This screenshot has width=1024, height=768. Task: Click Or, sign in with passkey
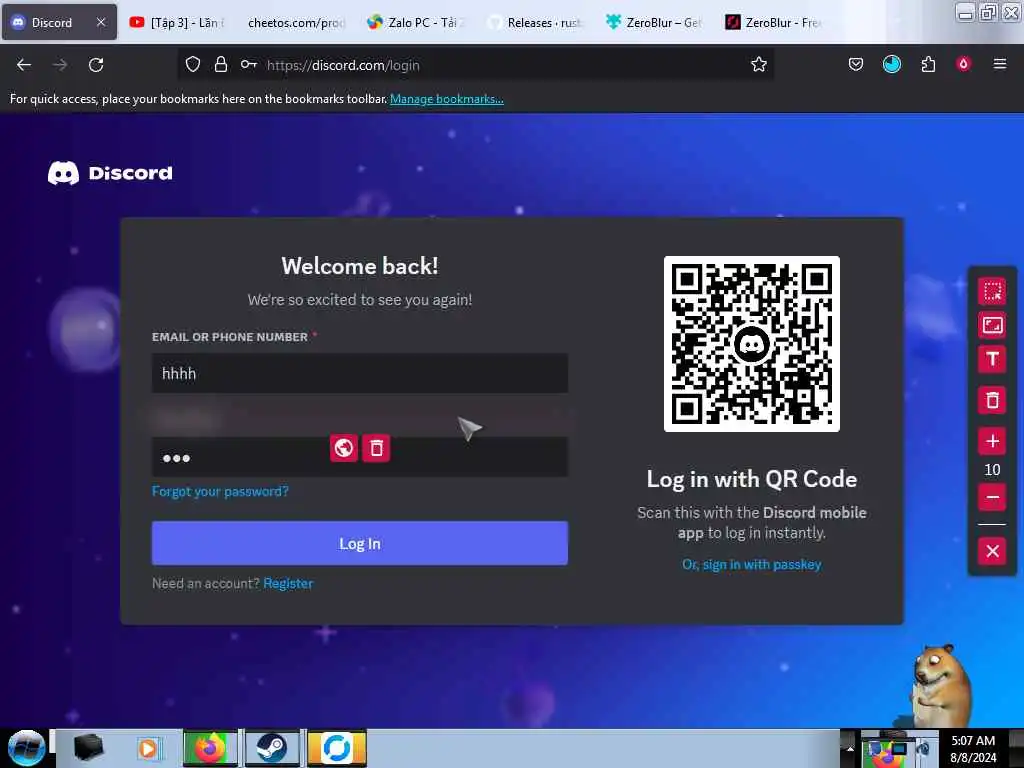[x=752, y=564]
